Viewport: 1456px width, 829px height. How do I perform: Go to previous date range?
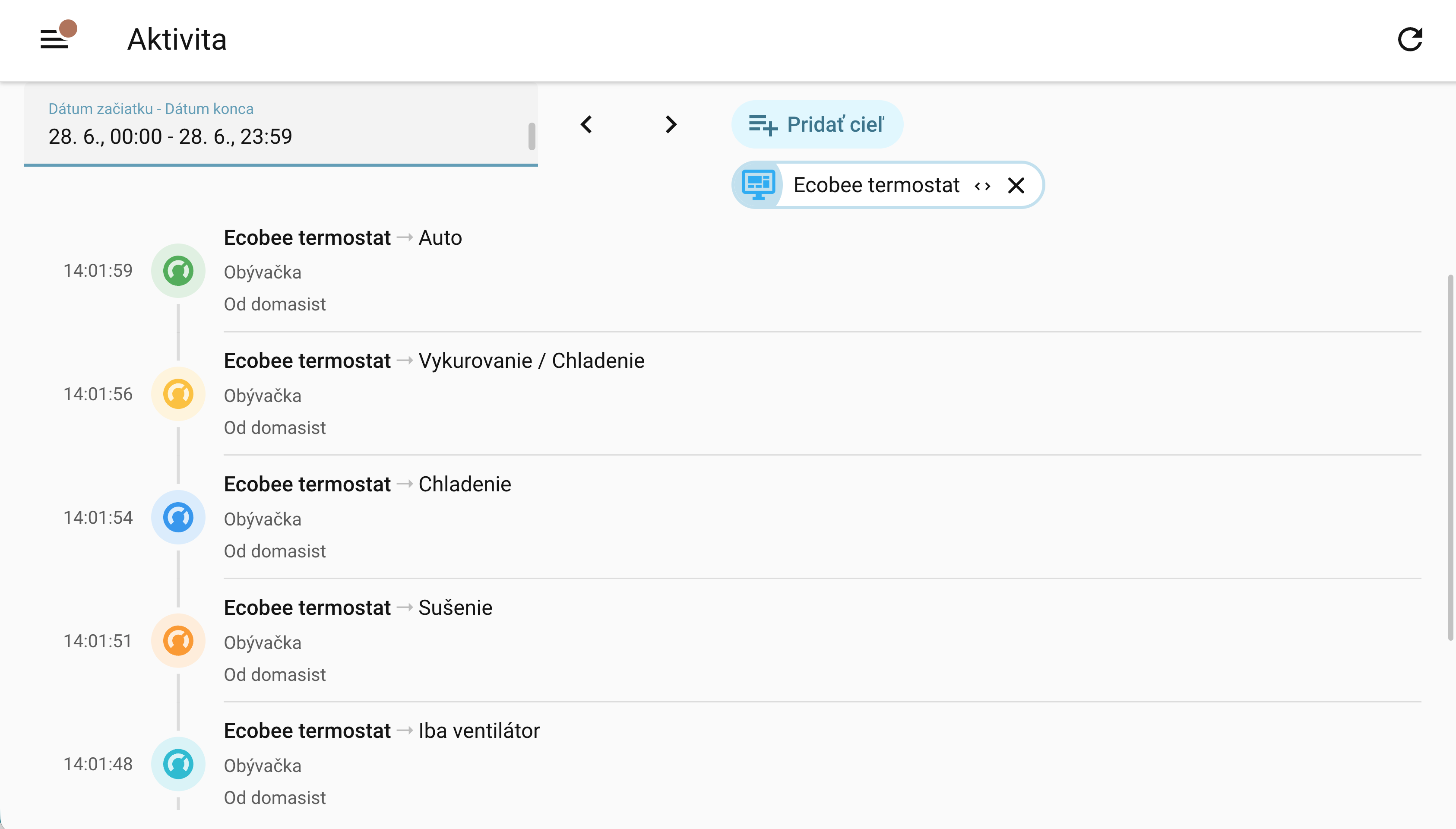pos(586,125)
